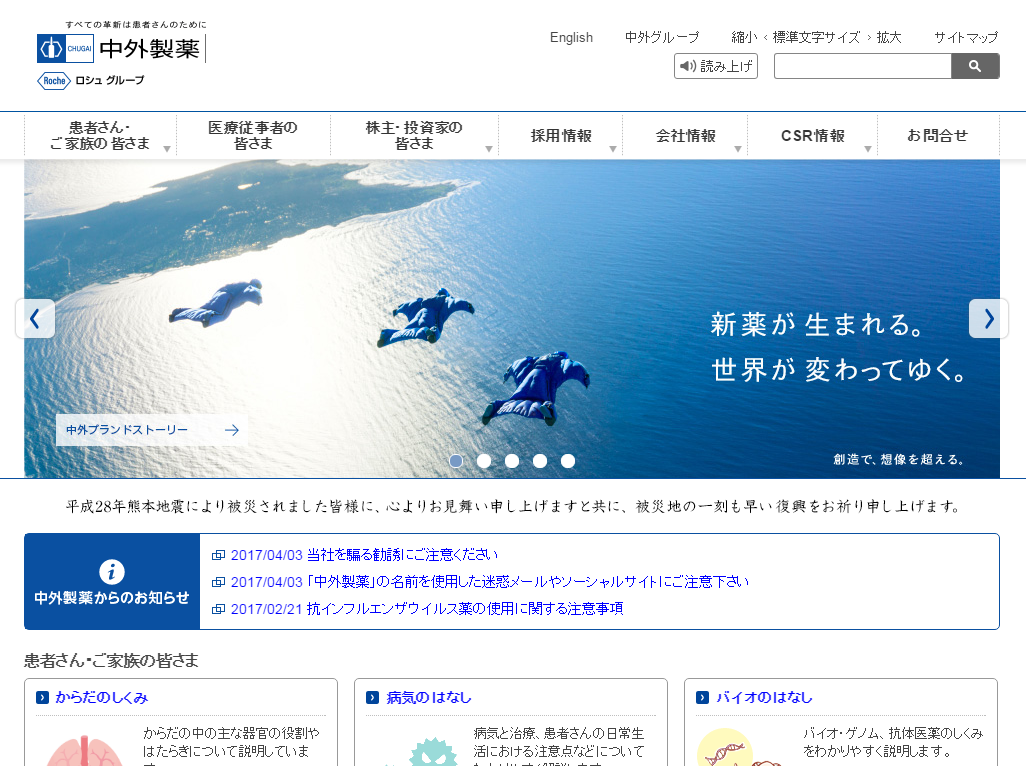The width and height of the screenshot is (1026, 766).
Task: Click the Roche group logo
Action: tap(90, 80)
